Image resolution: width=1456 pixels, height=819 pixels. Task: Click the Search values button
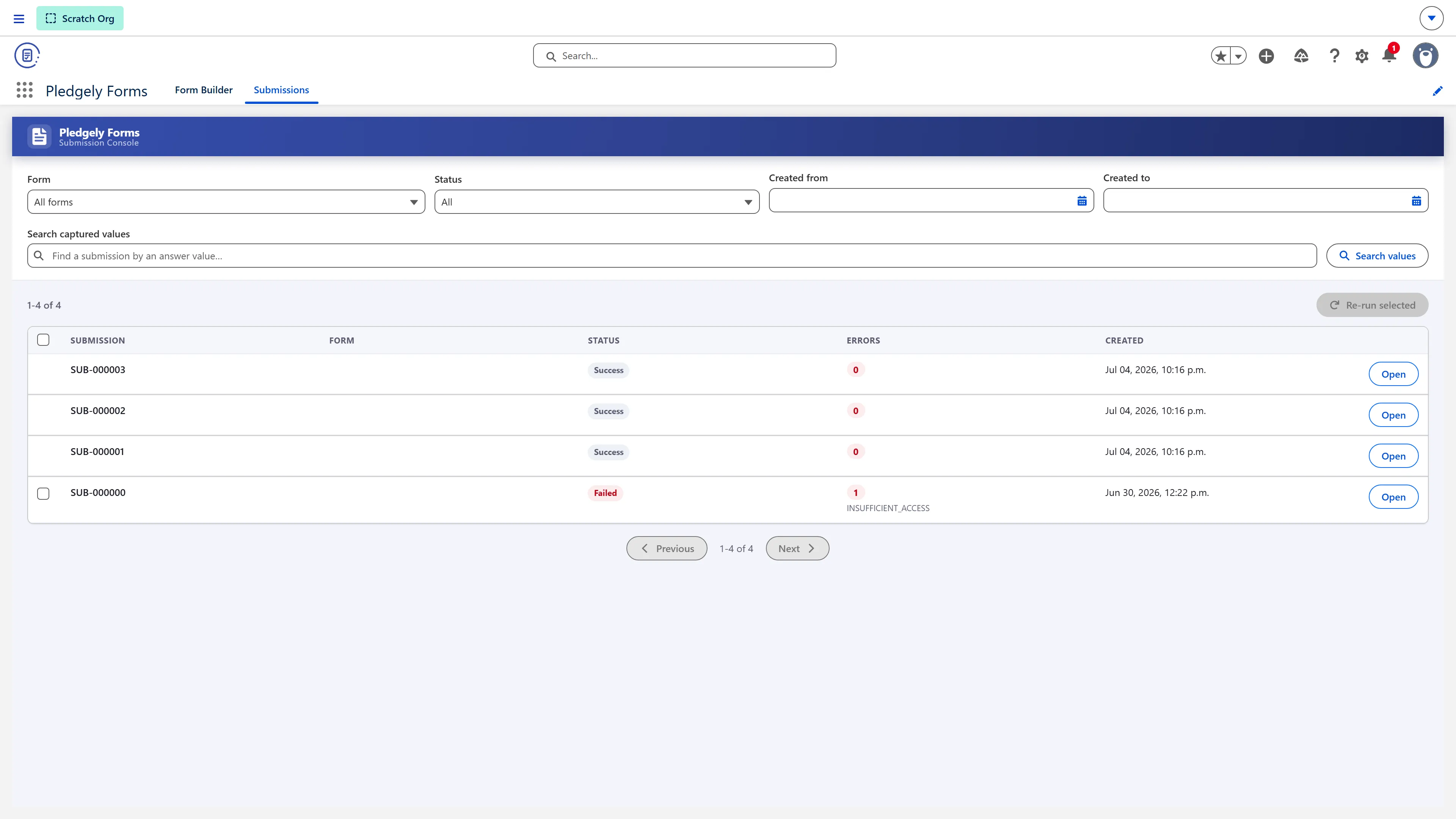tap(1378, 256)
